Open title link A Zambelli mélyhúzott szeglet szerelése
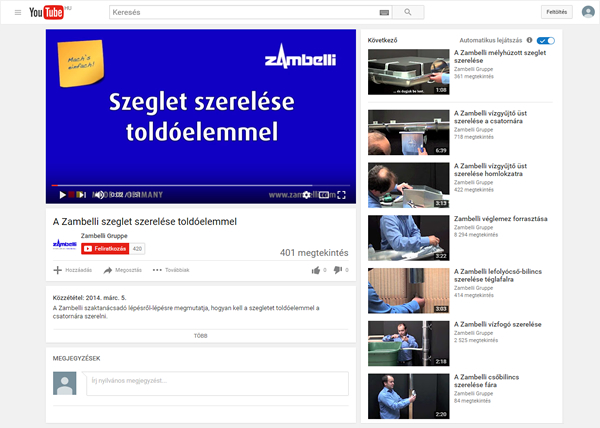The height and width of the screenshot is (428, 600). [500, 57]
